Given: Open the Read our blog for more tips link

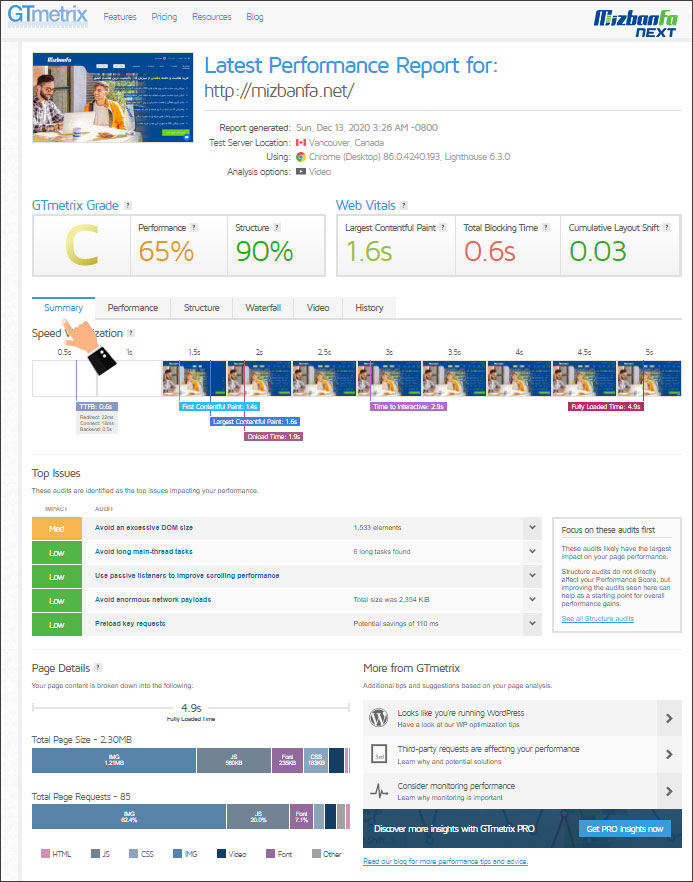Looking at the screenshot, I should click(x=446, y=862).
